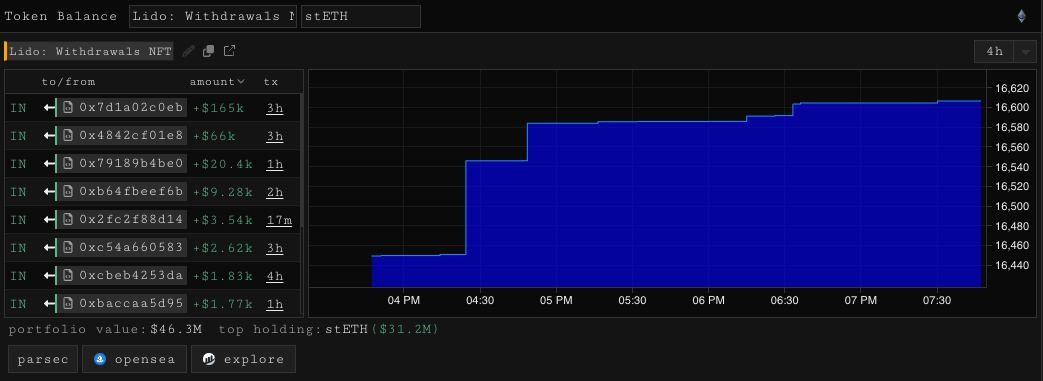Select address 0x79189b4be0

[131, 164]
